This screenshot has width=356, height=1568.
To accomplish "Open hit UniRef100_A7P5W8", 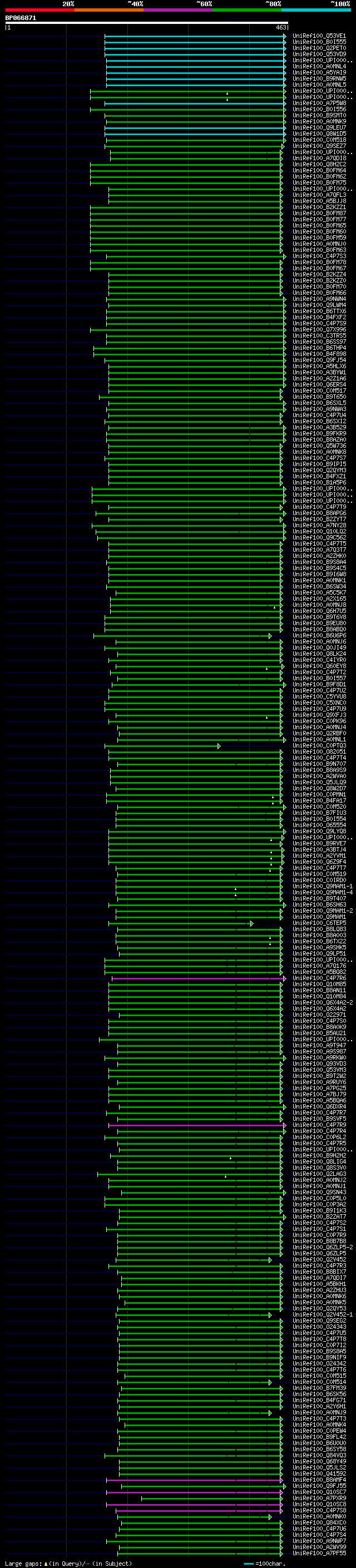I will pos(319,103).
